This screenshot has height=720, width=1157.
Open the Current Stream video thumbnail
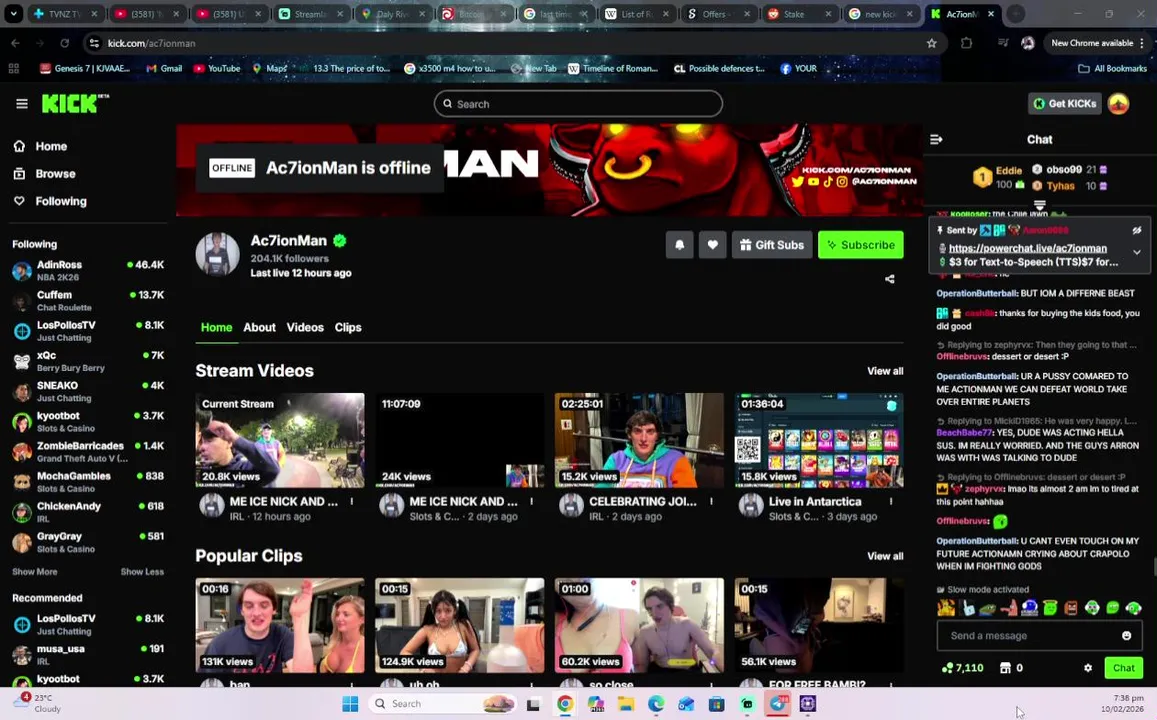pyautogui.click(x=280, y=440)
